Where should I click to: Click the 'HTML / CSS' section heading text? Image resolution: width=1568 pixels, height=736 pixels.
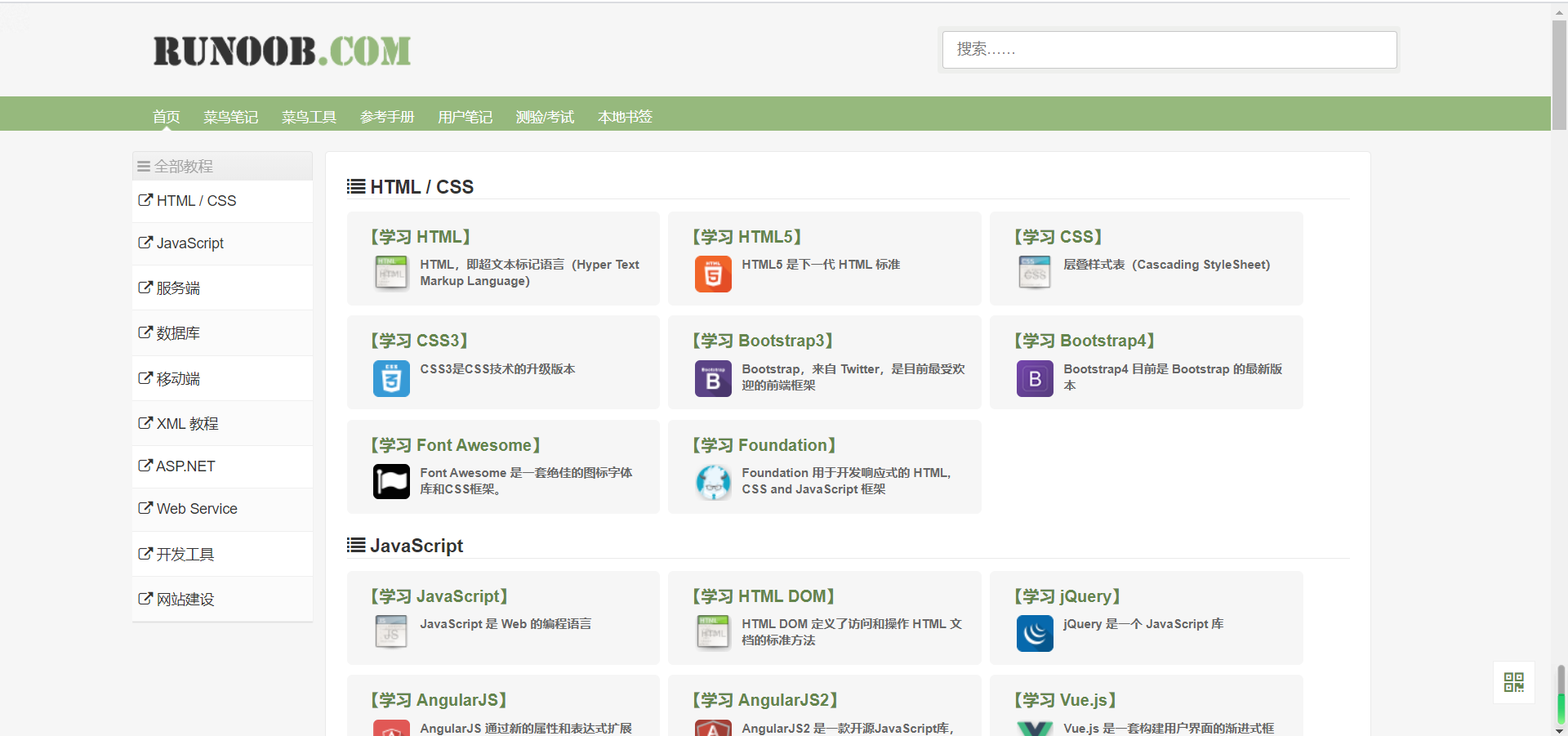422,187
